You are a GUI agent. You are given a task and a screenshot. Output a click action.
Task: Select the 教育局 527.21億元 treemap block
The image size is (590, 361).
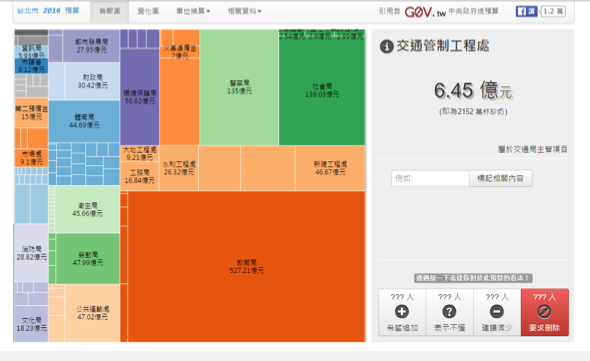click(x=246, y=267)
